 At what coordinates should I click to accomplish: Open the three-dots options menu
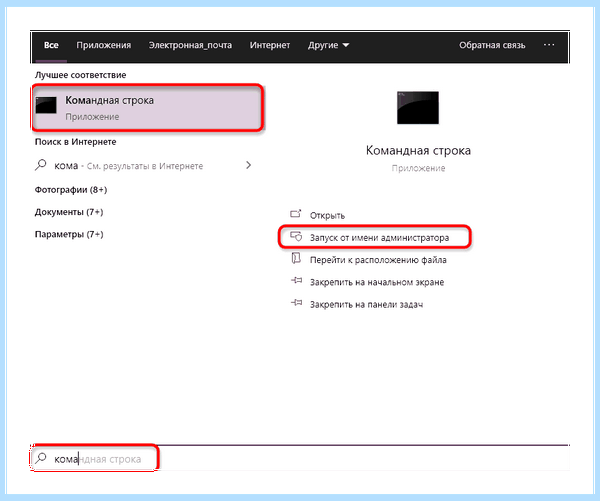[x=549, y=45]
